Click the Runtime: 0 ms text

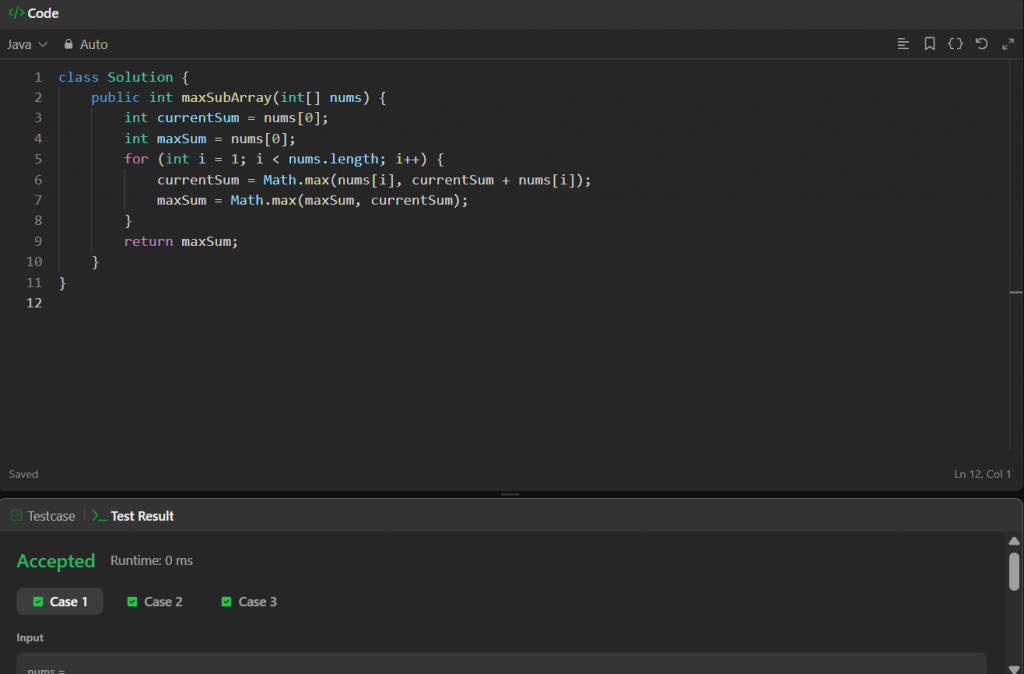coord(152,560)
